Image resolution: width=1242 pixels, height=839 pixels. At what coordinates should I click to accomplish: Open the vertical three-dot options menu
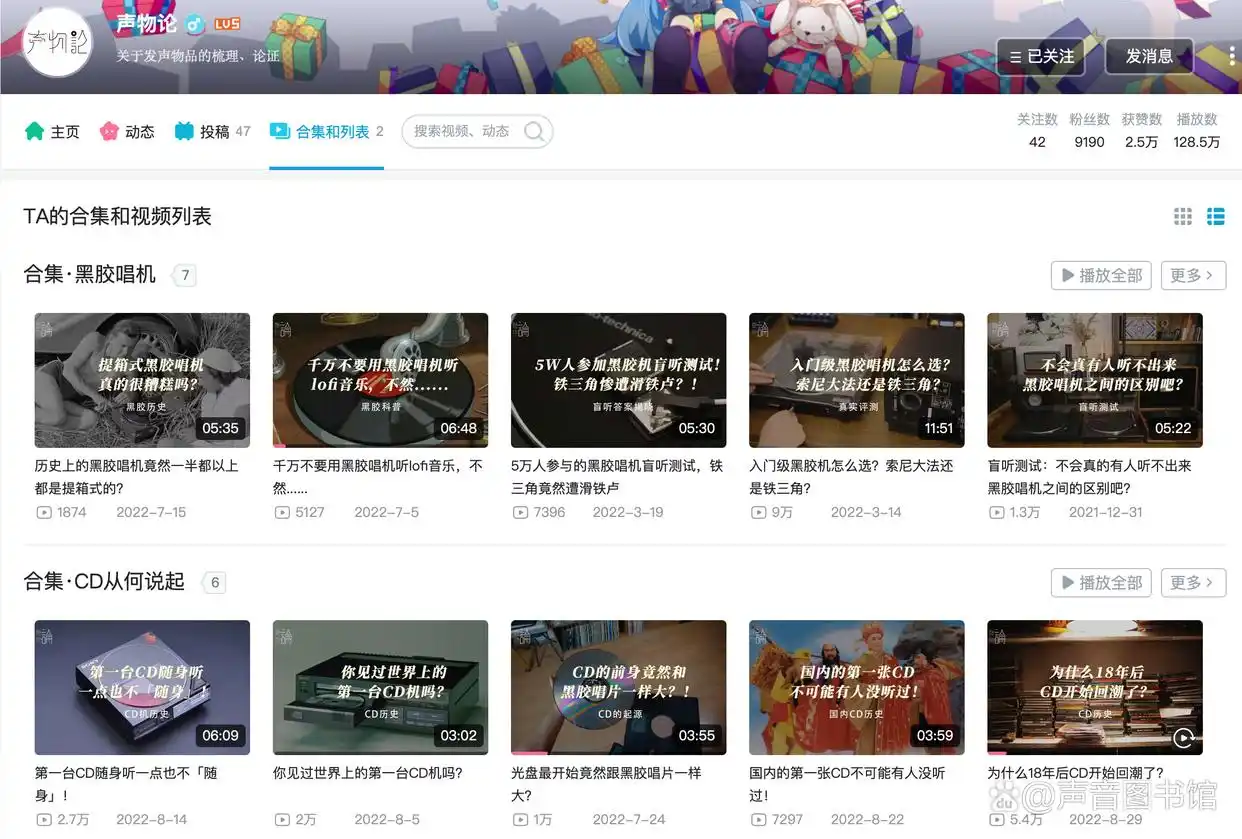1231,57
